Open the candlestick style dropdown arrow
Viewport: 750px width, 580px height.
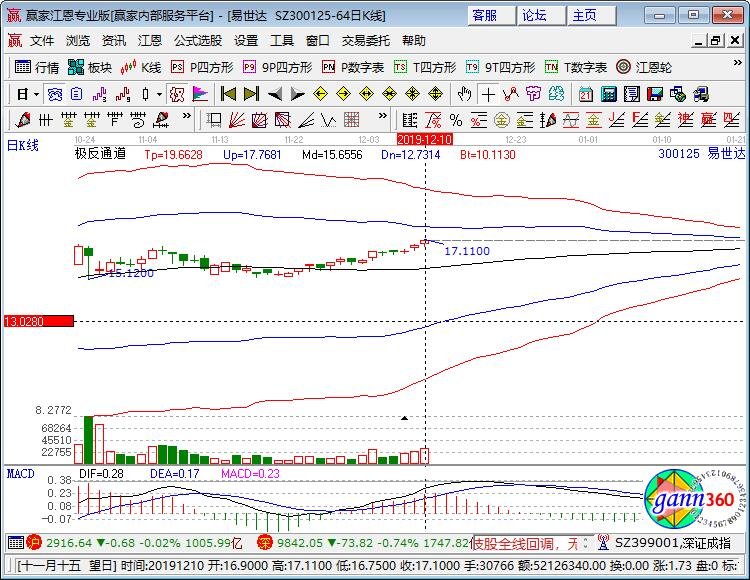[159, 94]
